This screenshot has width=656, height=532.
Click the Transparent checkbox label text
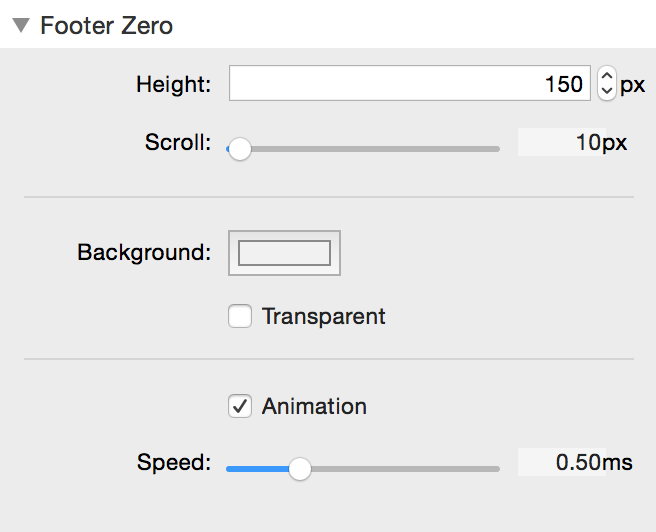point(323,317)
